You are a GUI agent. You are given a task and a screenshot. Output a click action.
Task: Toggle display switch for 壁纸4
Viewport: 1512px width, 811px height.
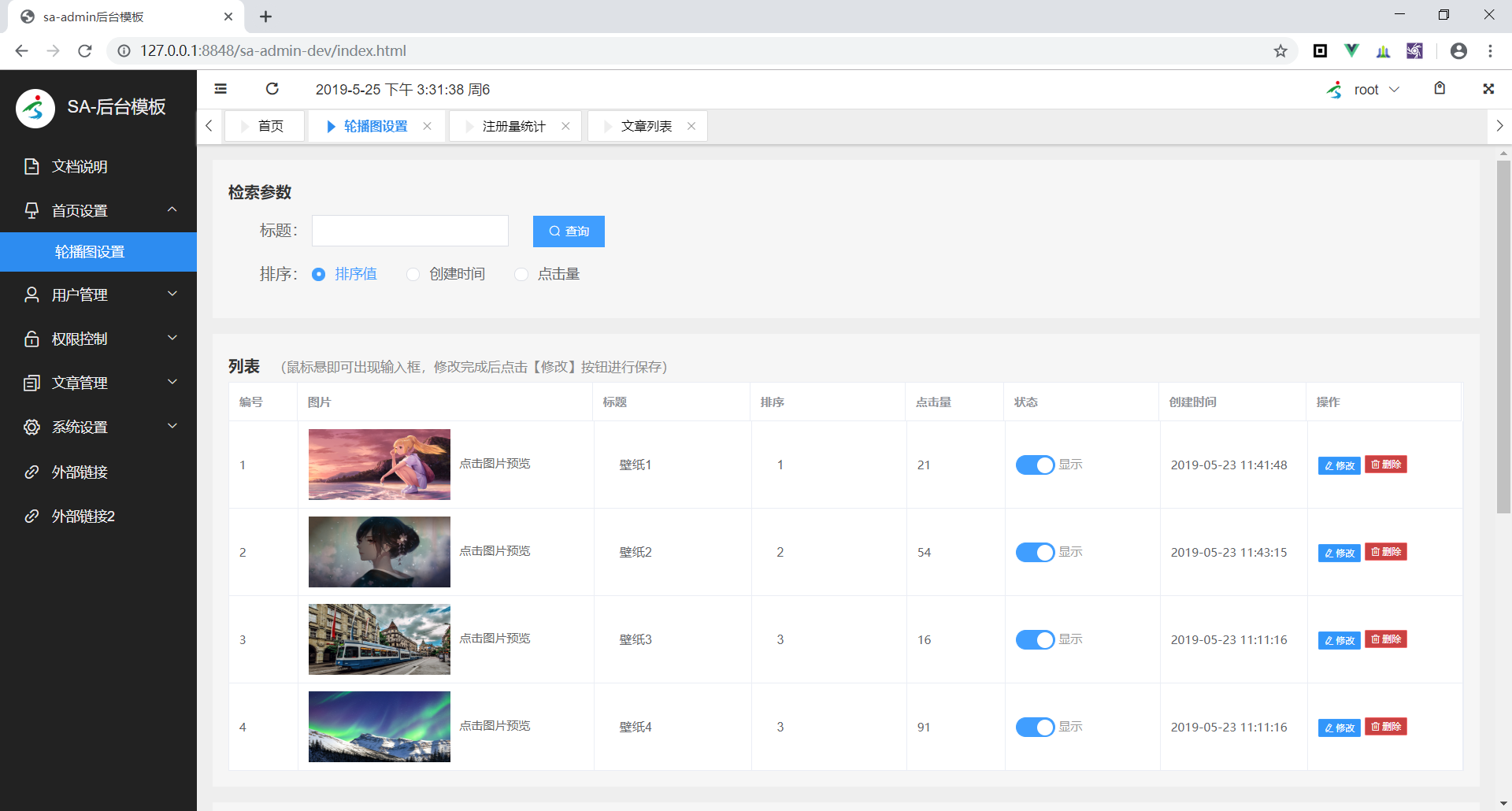1035,728
